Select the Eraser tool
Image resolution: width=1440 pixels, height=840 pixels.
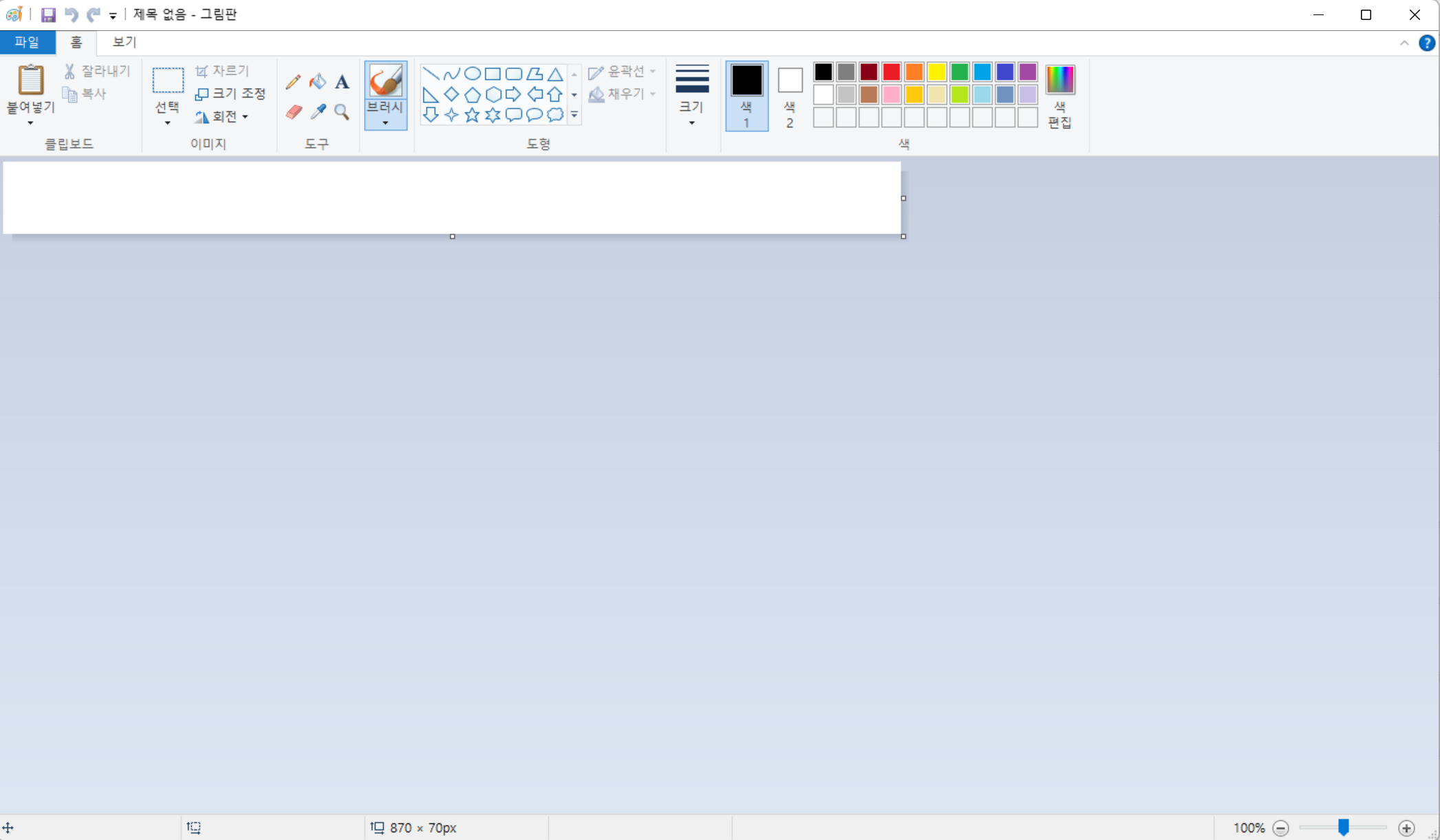(x=294, y=112)
